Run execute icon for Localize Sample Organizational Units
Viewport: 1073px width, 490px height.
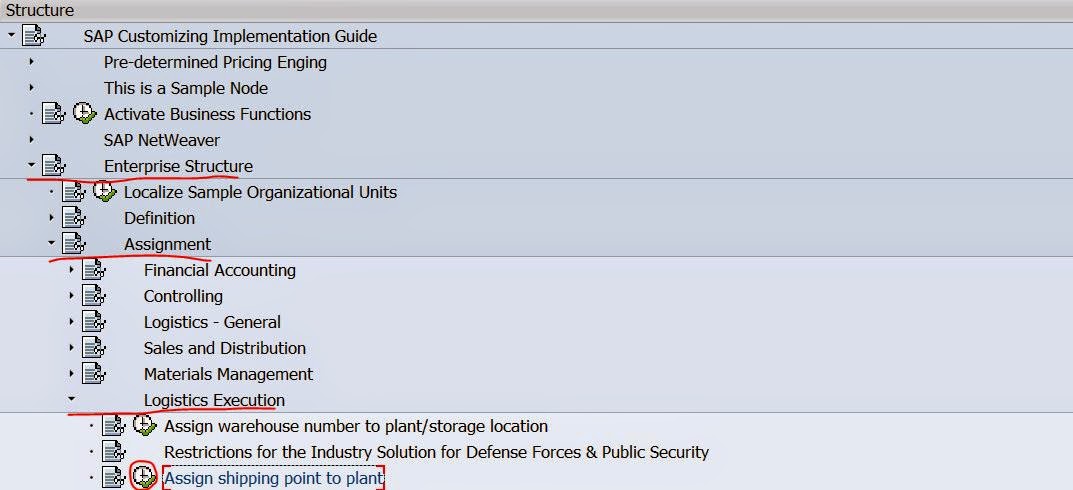pos(104,192)
